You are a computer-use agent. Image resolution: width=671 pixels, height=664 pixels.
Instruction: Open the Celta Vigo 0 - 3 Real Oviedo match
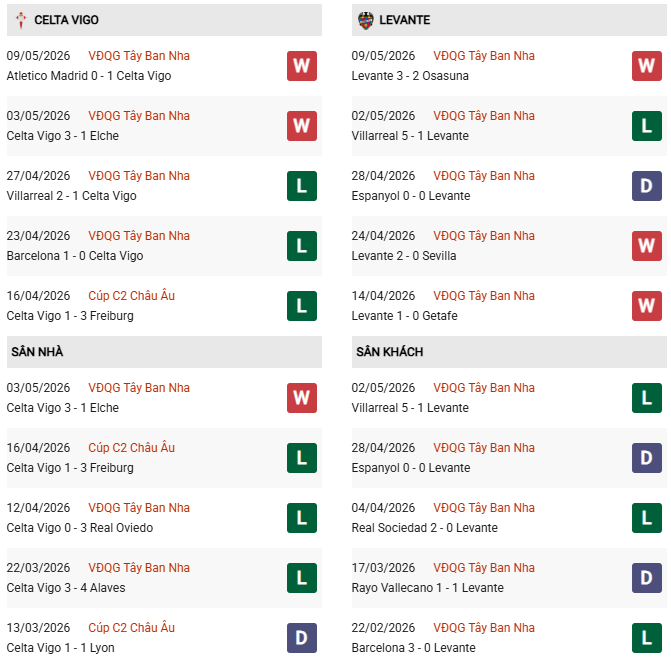point(80,528)
